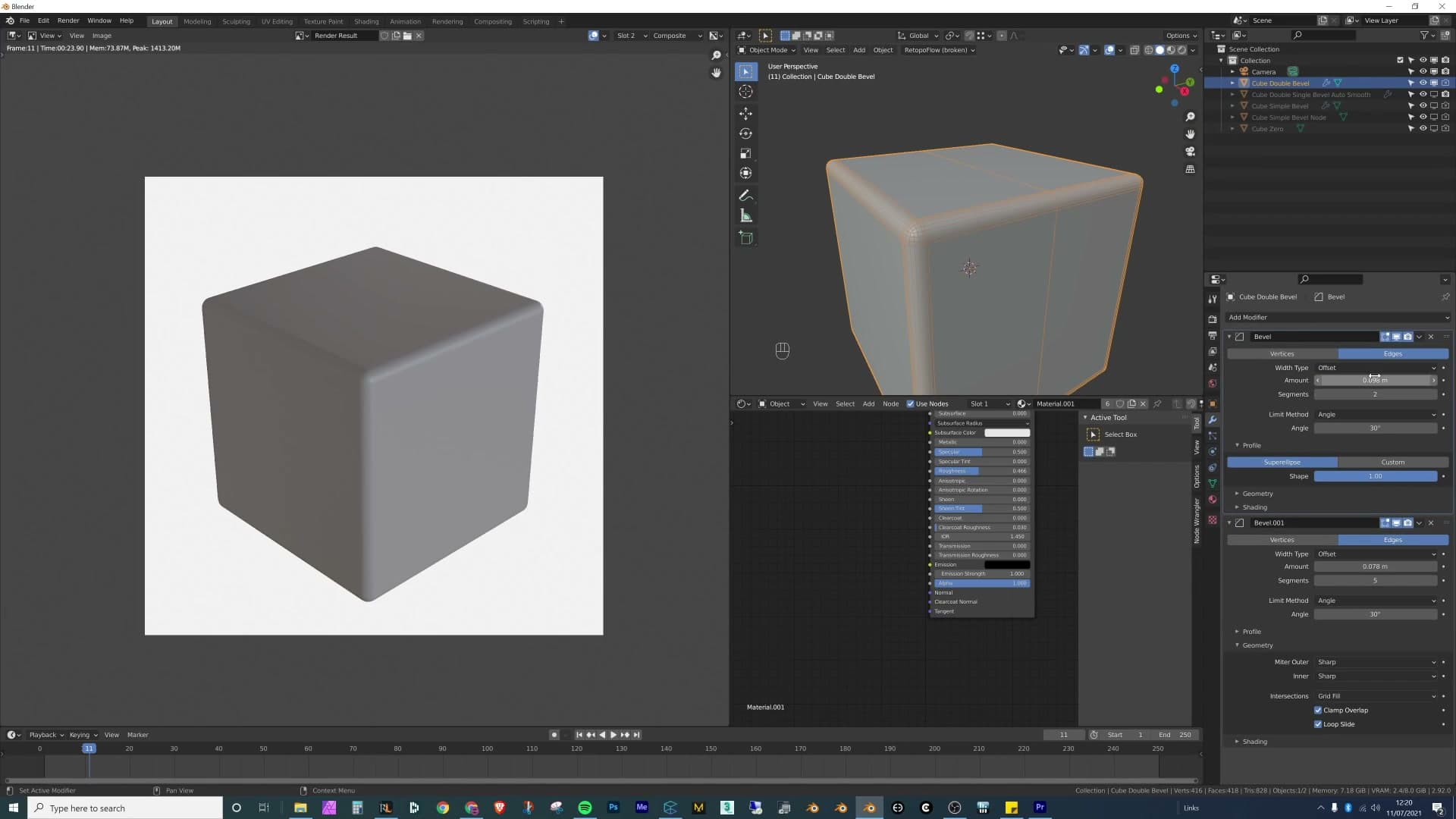This screenshot has width=1456, height=819.
Task: Select Edges mode in Bevel.001 modifier
Action: (1393, 540)
